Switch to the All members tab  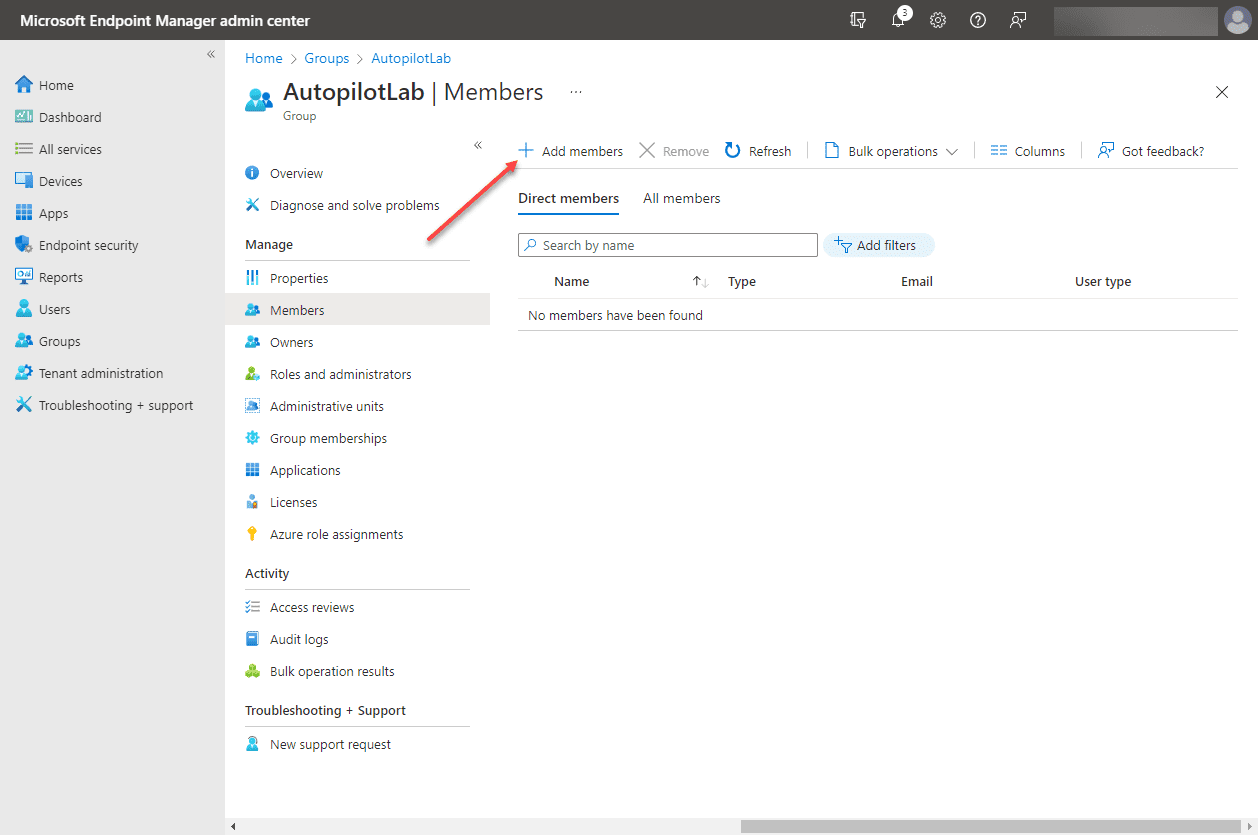[x=681, y=198]
